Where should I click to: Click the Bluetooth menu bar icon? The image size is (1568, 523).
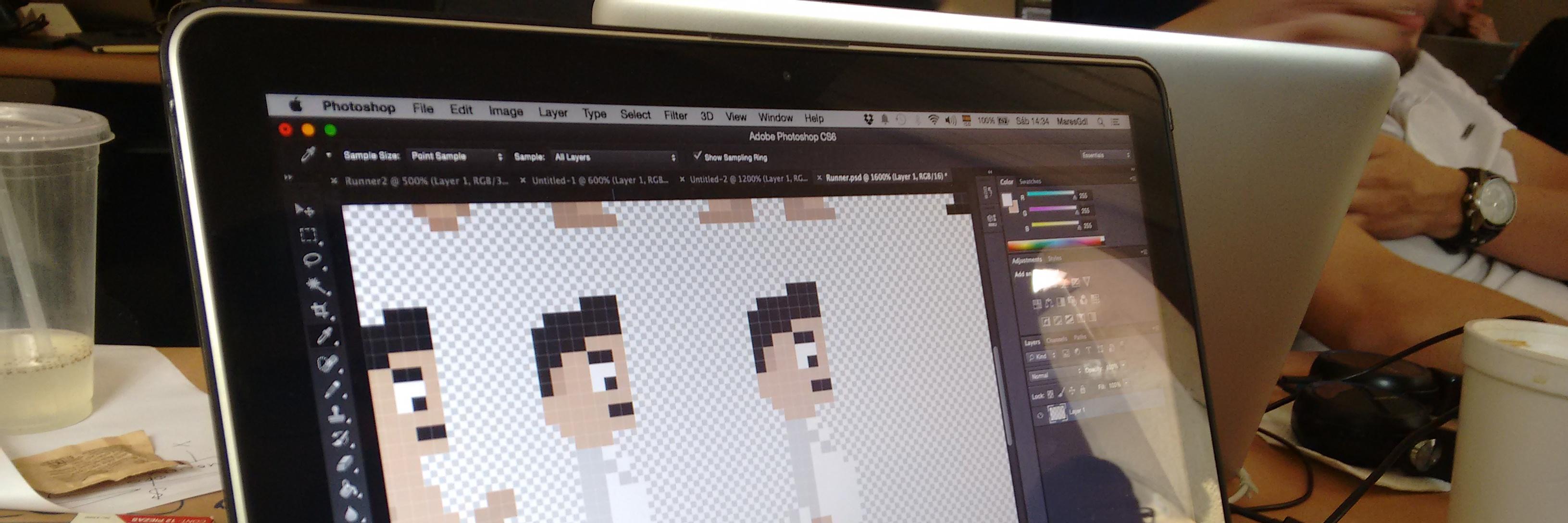click(x=918, y=120)
